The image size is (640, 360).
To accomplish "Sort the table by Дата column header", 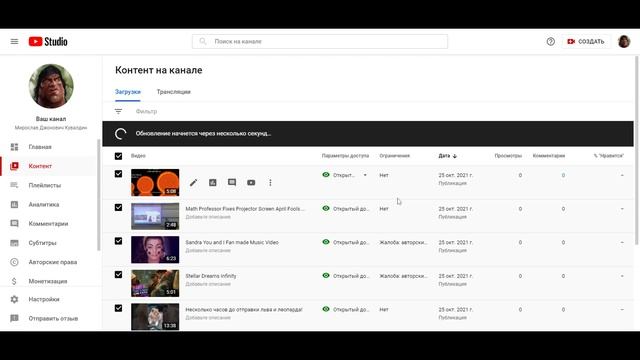I will pos(444,156).
